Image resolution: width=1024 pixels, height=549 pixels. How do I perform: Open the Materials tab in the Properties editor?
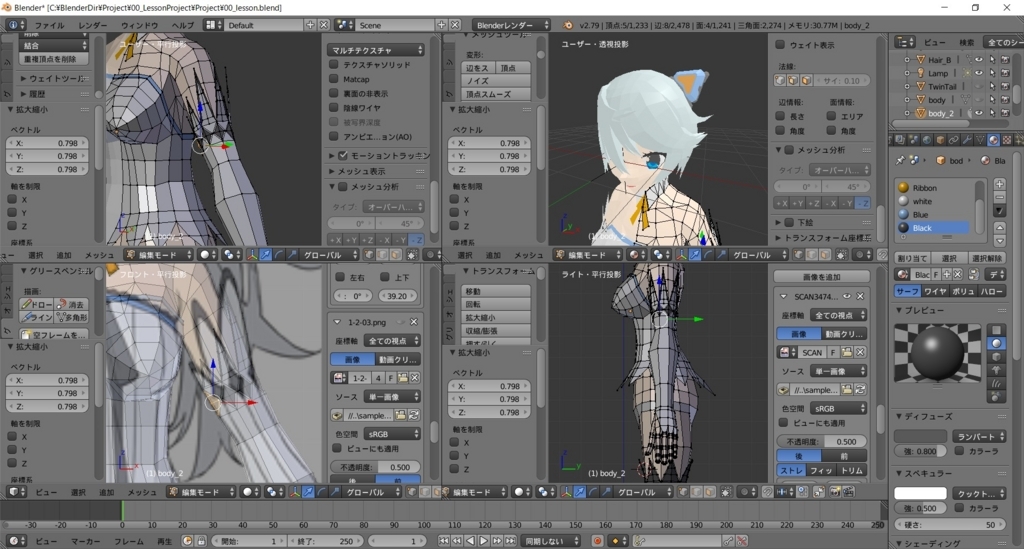click(993, 140)
